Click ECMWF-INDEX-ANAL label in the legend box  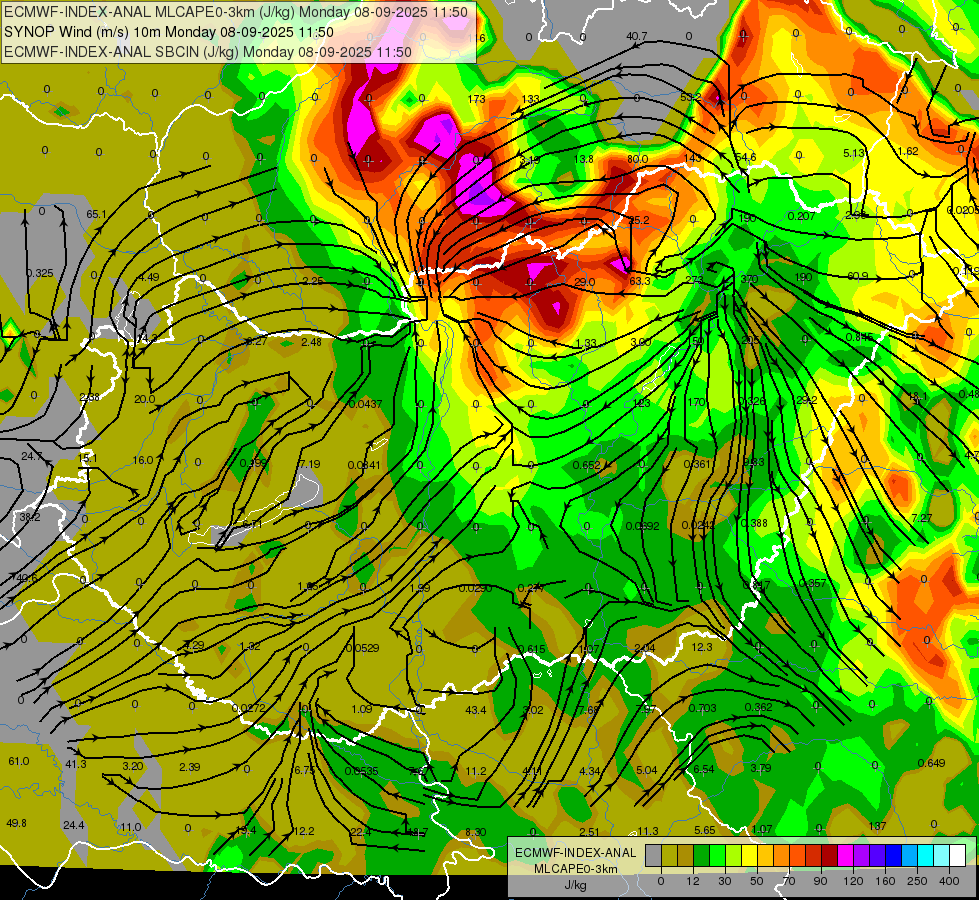pyautogui.click(x=575, y=853)
